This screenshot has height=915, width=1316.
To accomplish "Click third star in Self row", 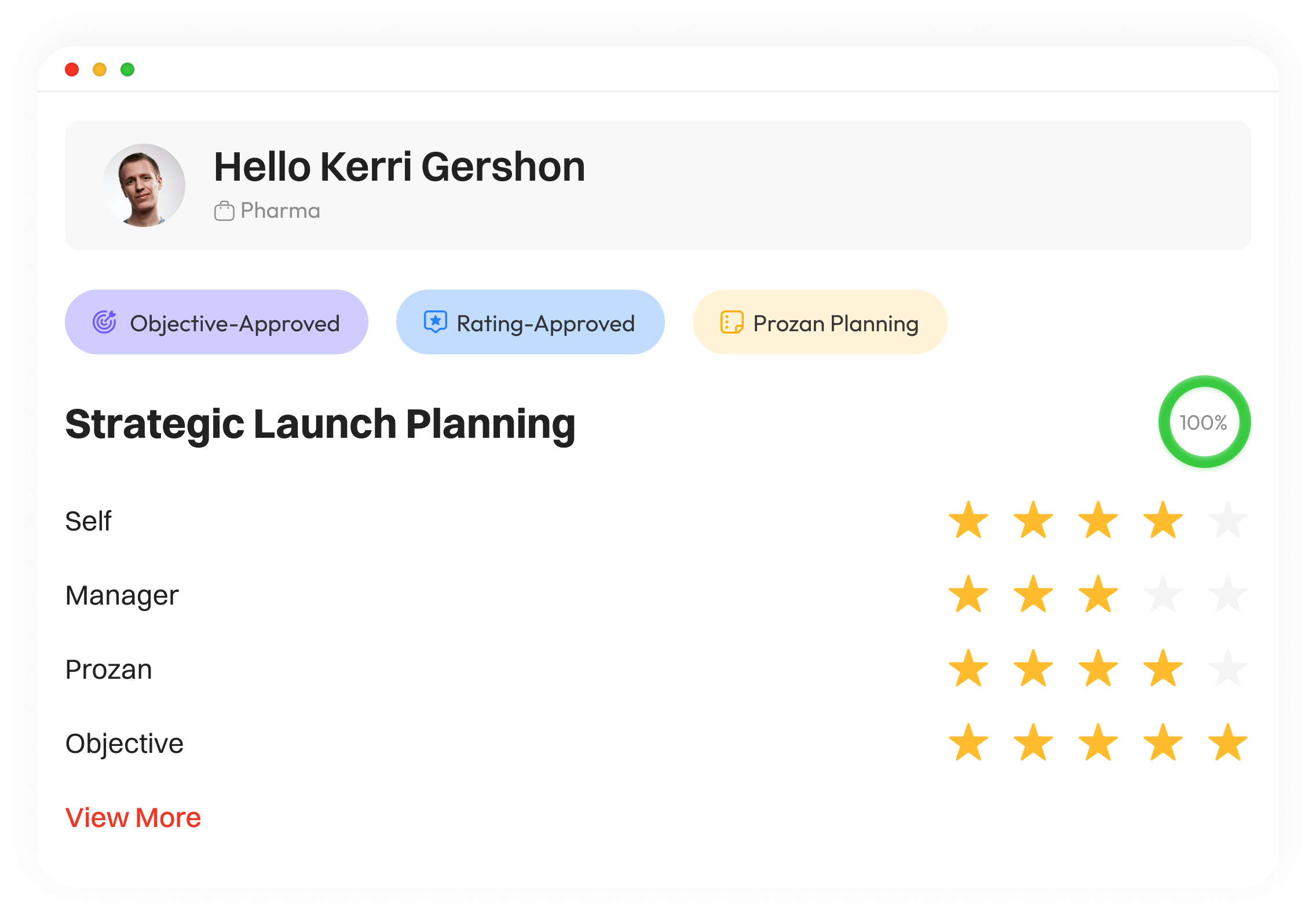I will coord(1098,521).
